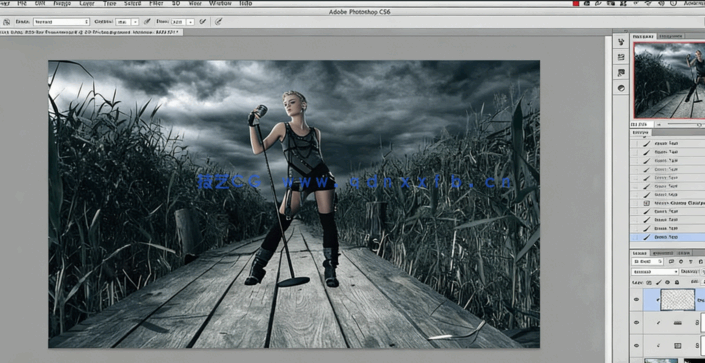Lock layer position icon

[668, 282]
